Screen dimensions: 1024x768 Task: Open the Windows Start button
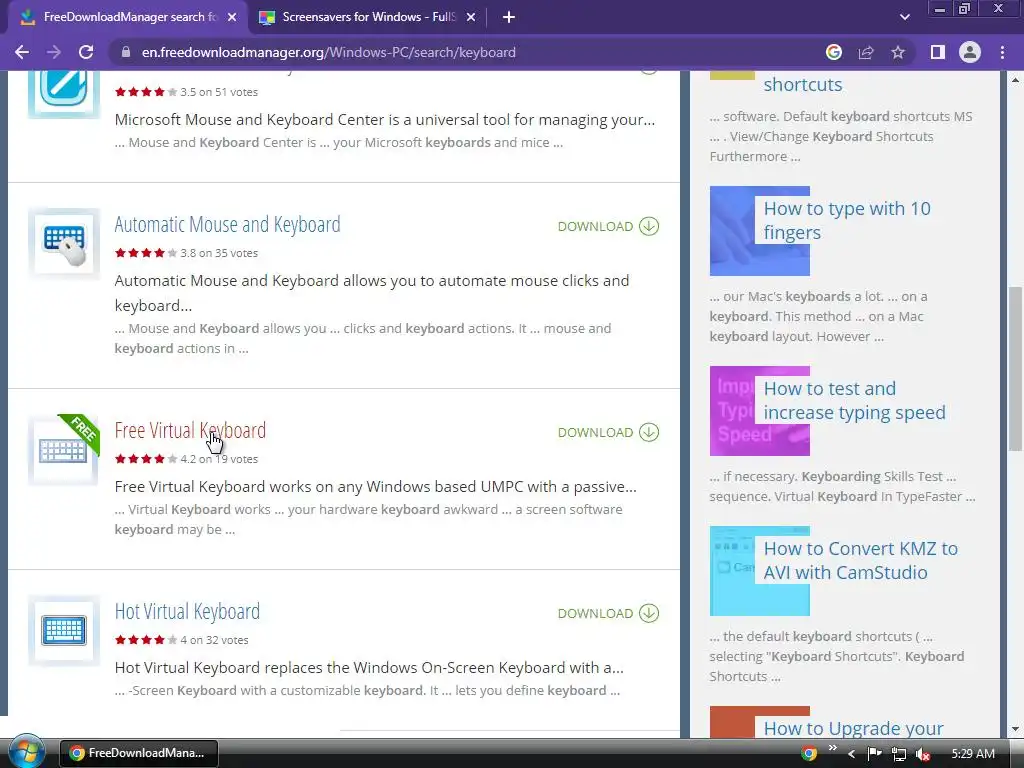pos(26,752)
